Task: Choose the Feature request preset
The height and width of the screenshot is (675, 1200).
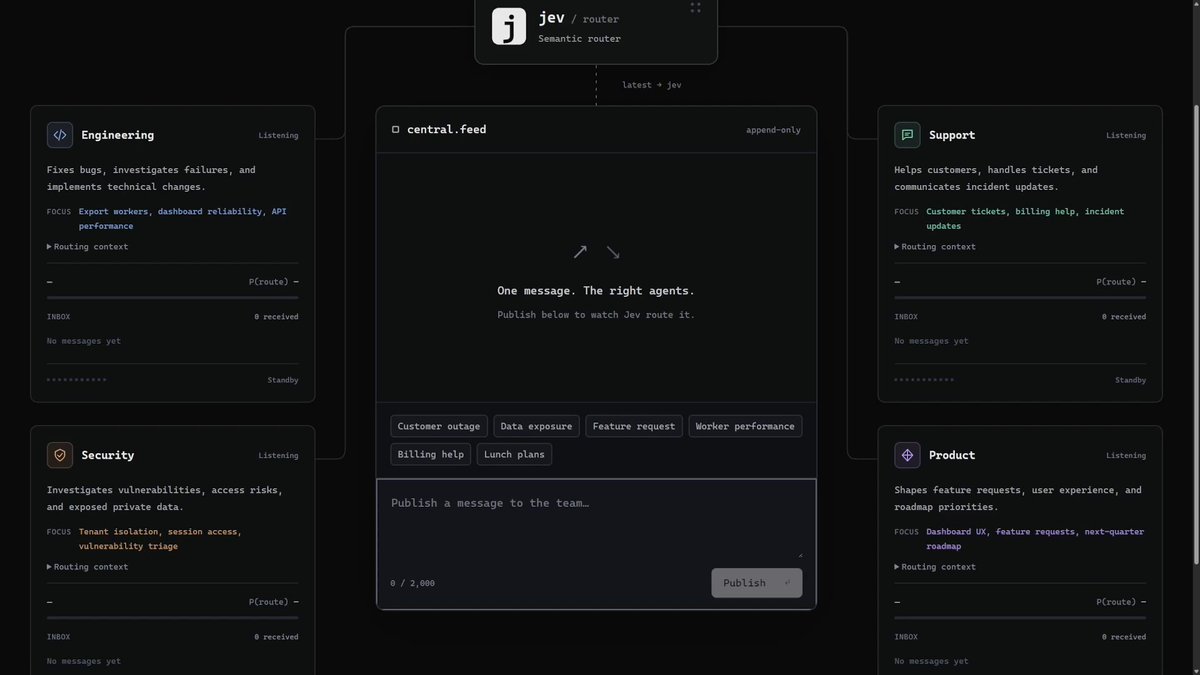Action: tap(634, 426)
